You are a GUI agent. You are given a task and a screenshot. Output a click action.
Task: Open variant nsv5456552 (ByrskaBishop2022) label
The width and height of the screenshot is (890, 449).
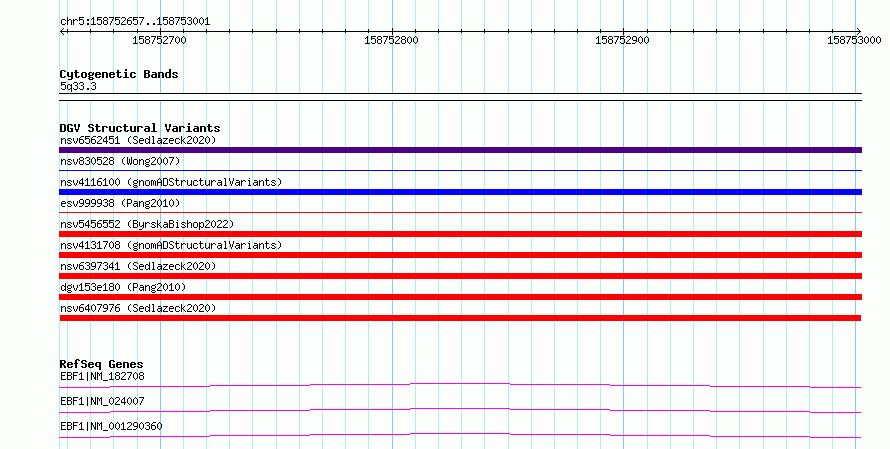(147, 224)
